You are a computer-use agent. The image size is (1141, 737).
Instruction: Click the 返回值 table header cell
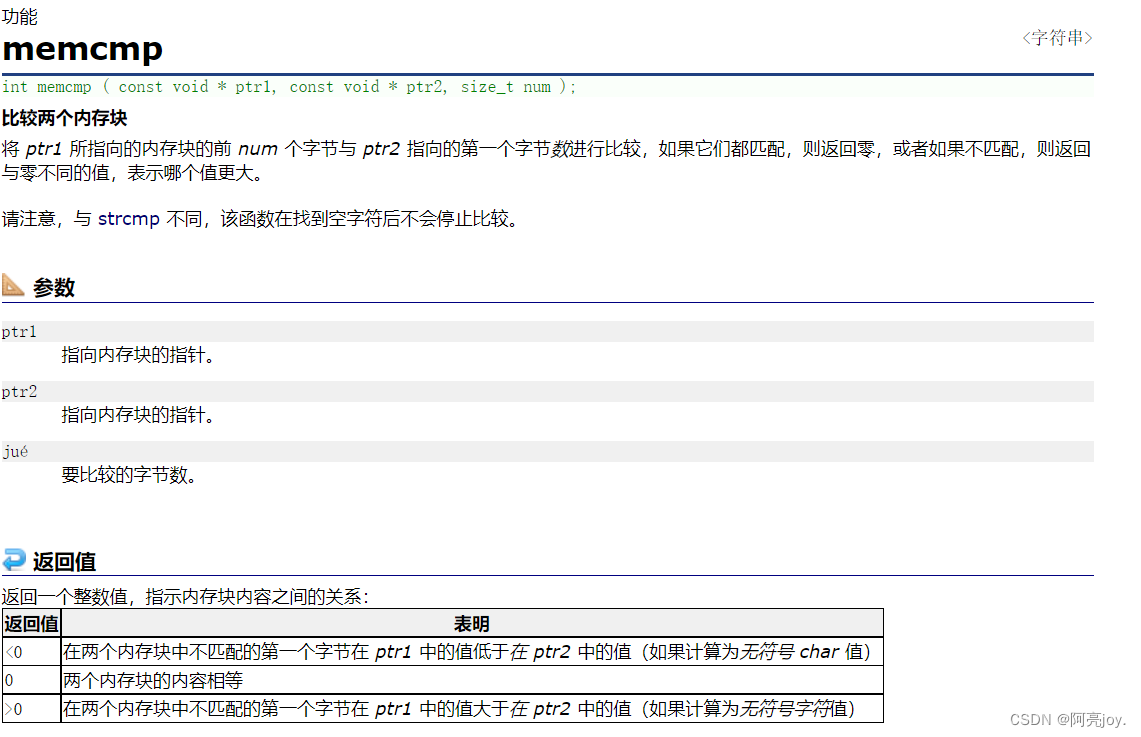(30, 623)
